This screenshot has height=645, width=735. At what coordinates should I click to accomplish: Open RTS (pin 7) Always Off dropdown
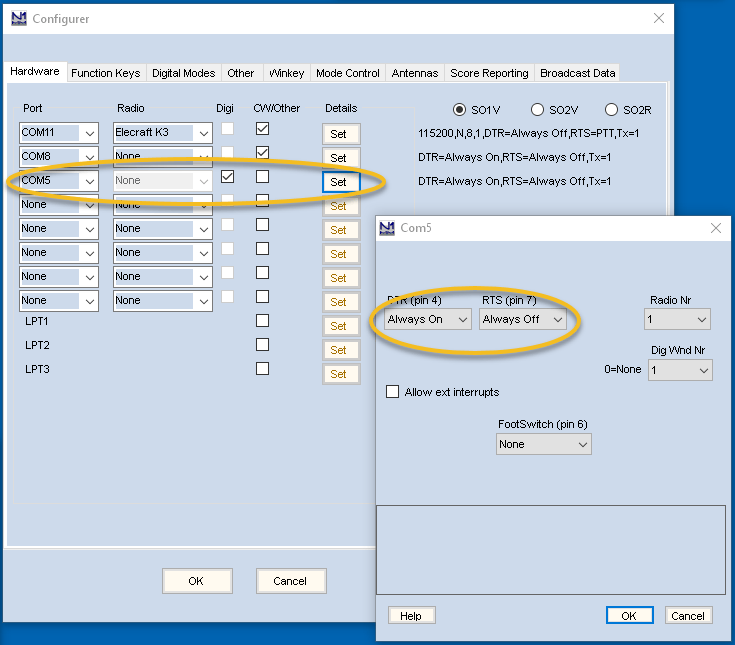pyautogui.click(x=523, y=319)
